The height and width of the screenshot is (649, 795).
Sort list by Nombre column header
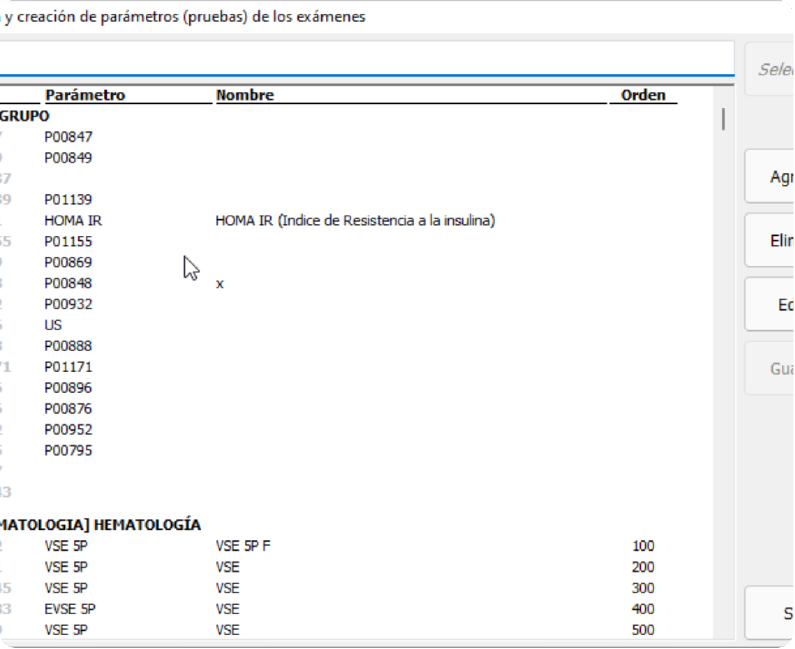(244, 96)
